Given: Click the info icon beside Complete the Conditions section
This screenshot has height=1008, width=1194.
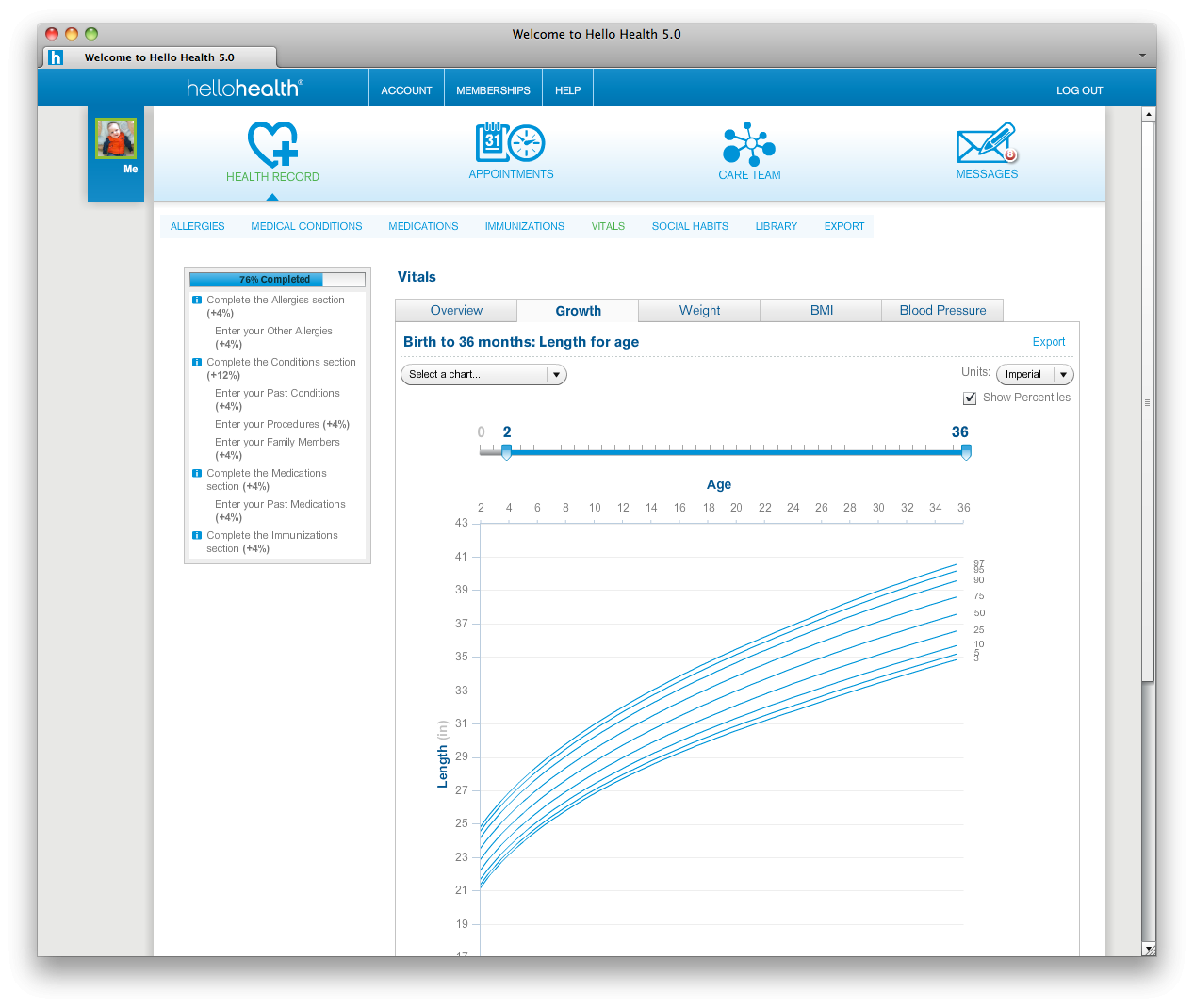Looking at the screenshot, I should coord(196,362).
